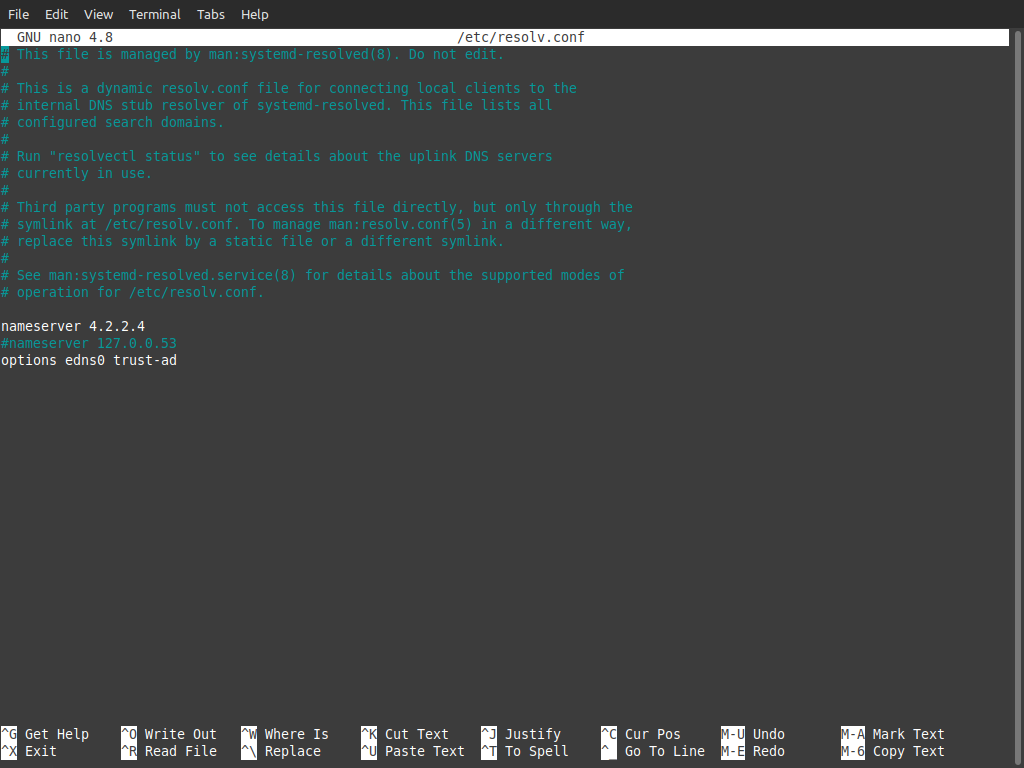Click the commented nameserver 127.0.0.53 line
Image resolution: width=1024 pixels, height=768 pixels.
(x=89, y=343)
